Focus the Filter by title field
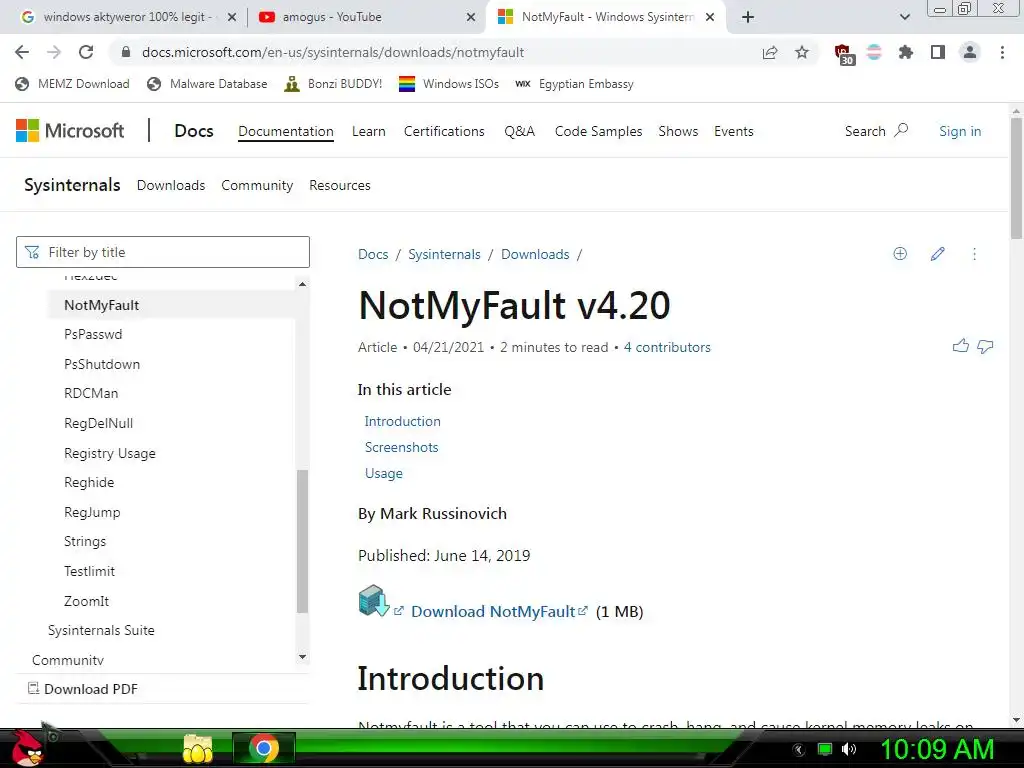This screenshot has height=768, width=1024. point(163,252)
